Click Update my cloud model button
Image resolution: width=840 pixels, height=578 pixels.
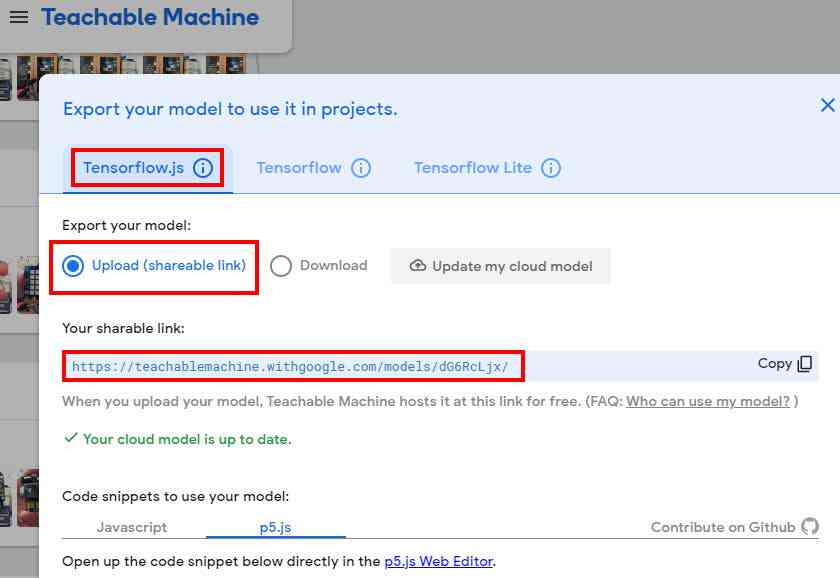tap(500, 266)
